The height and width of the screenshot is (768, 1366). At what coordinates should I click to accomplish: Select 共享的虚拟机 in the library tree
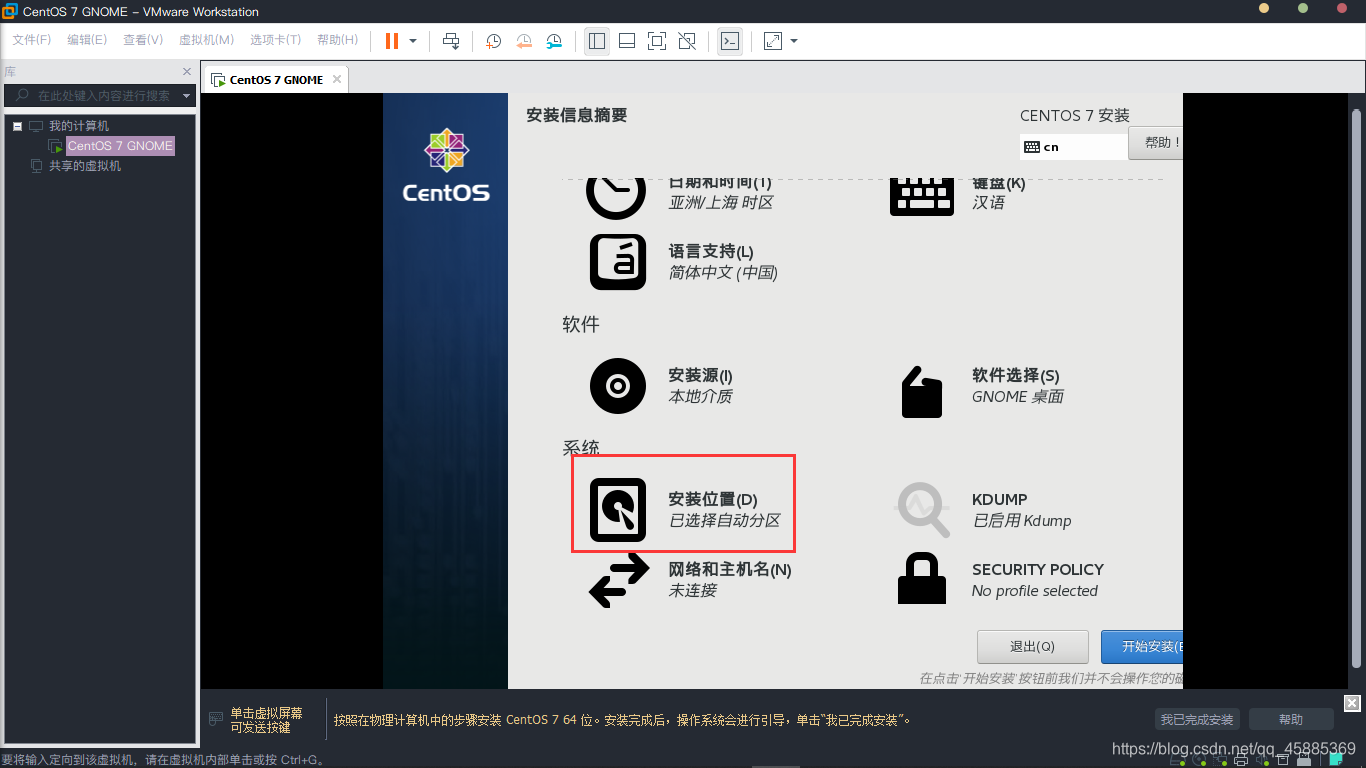85,166
